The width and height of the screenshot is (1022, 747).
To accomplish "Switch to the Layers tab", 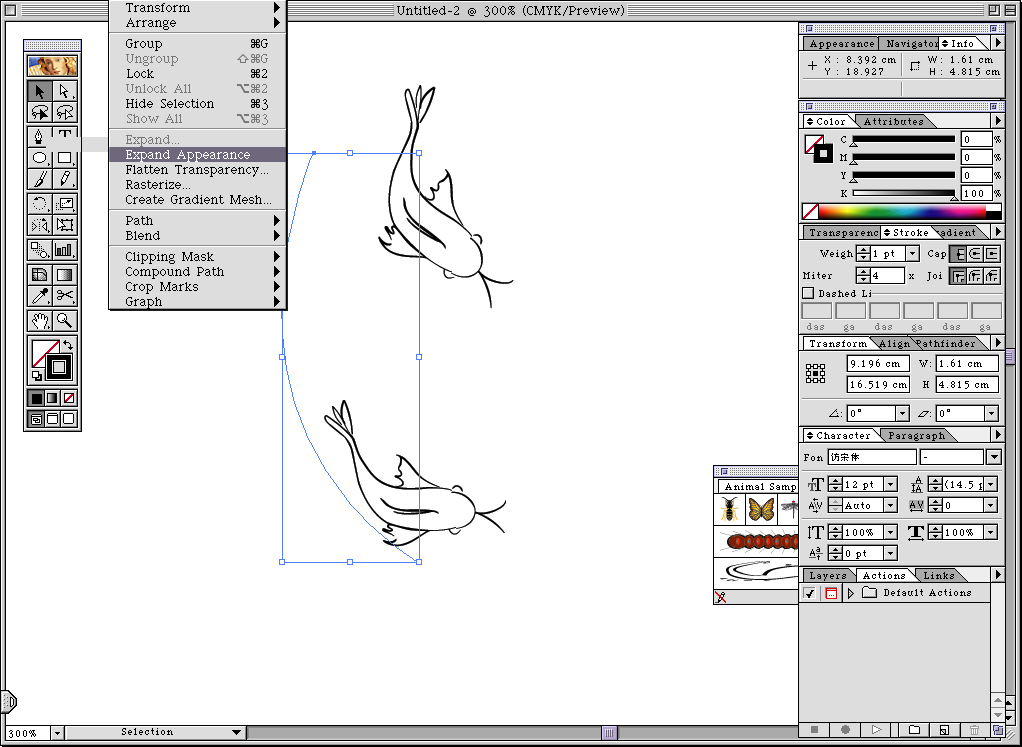I will [828, 576].
